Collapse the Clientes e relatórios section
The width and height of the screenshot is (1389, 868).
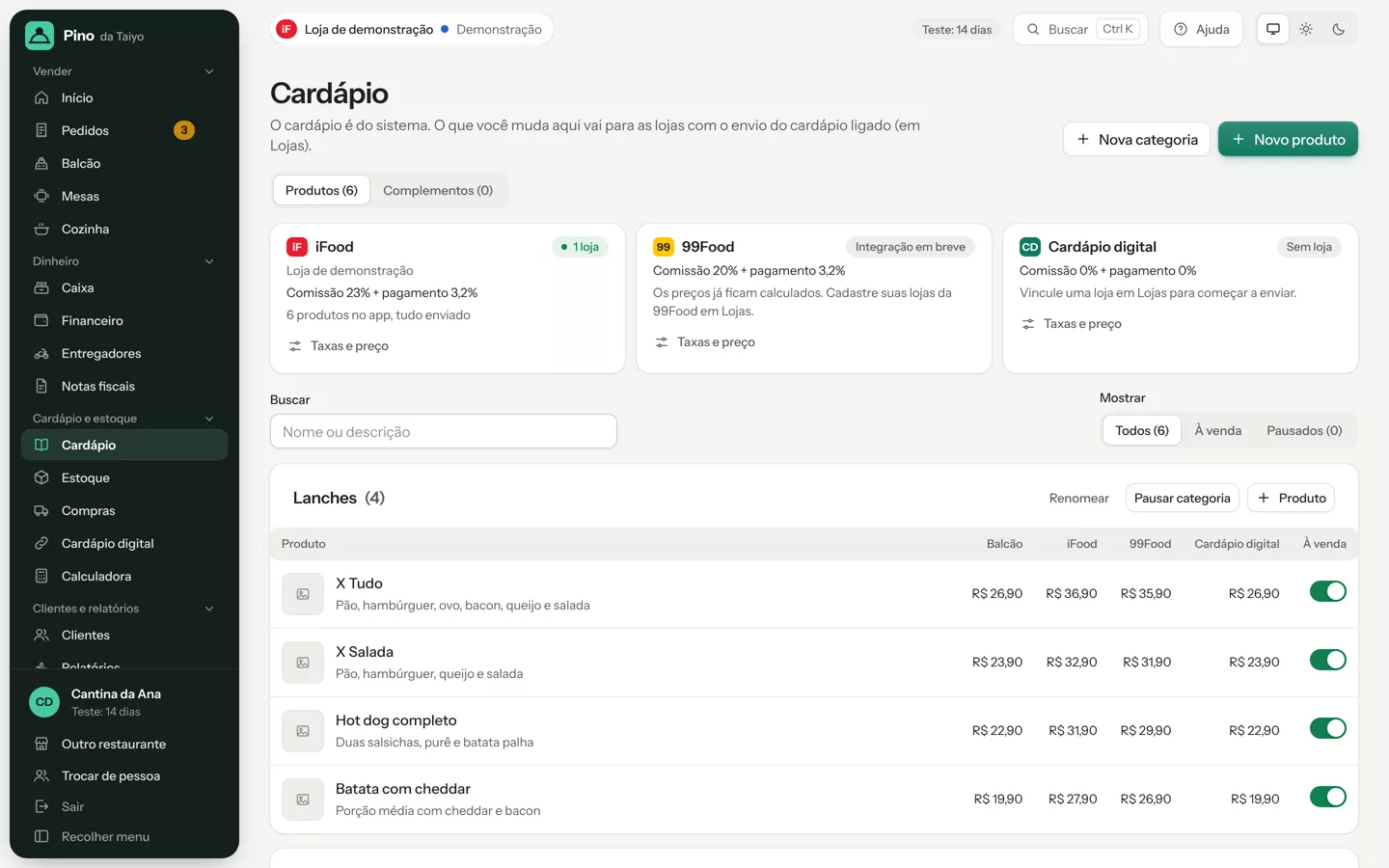coord(123,609)
